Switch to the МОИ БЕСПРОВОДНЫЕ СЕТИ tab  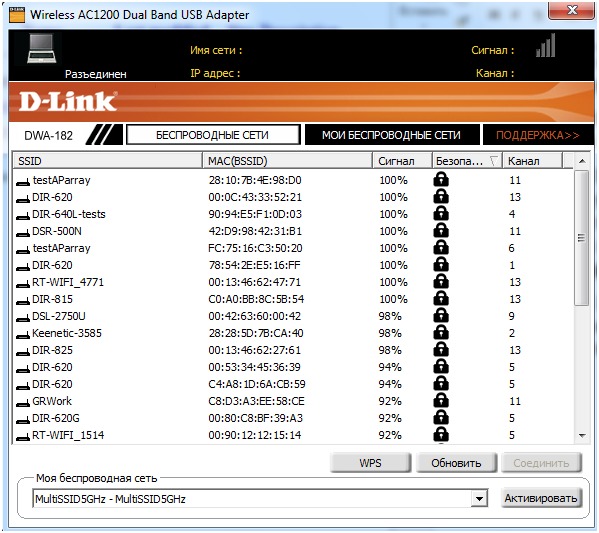[x=392, y=135]
